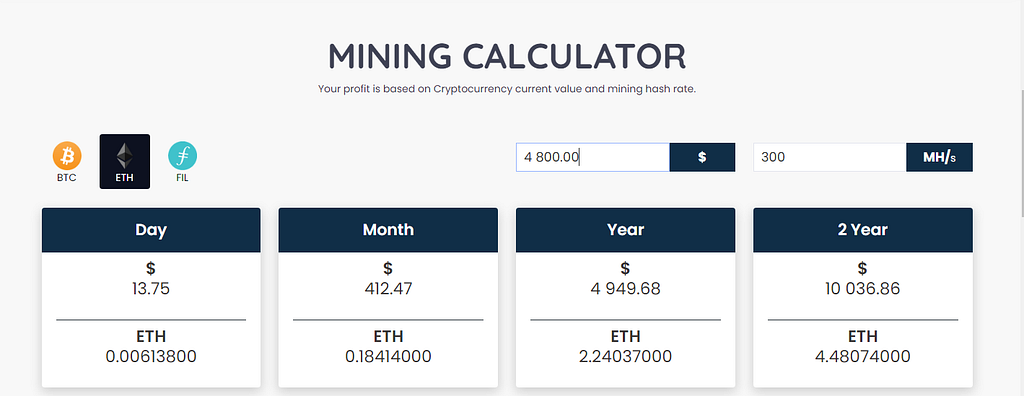1024x396 pixels.
Task: Click the 0.18414000 monthly ETH value
Action: click(x=388, y=357)
